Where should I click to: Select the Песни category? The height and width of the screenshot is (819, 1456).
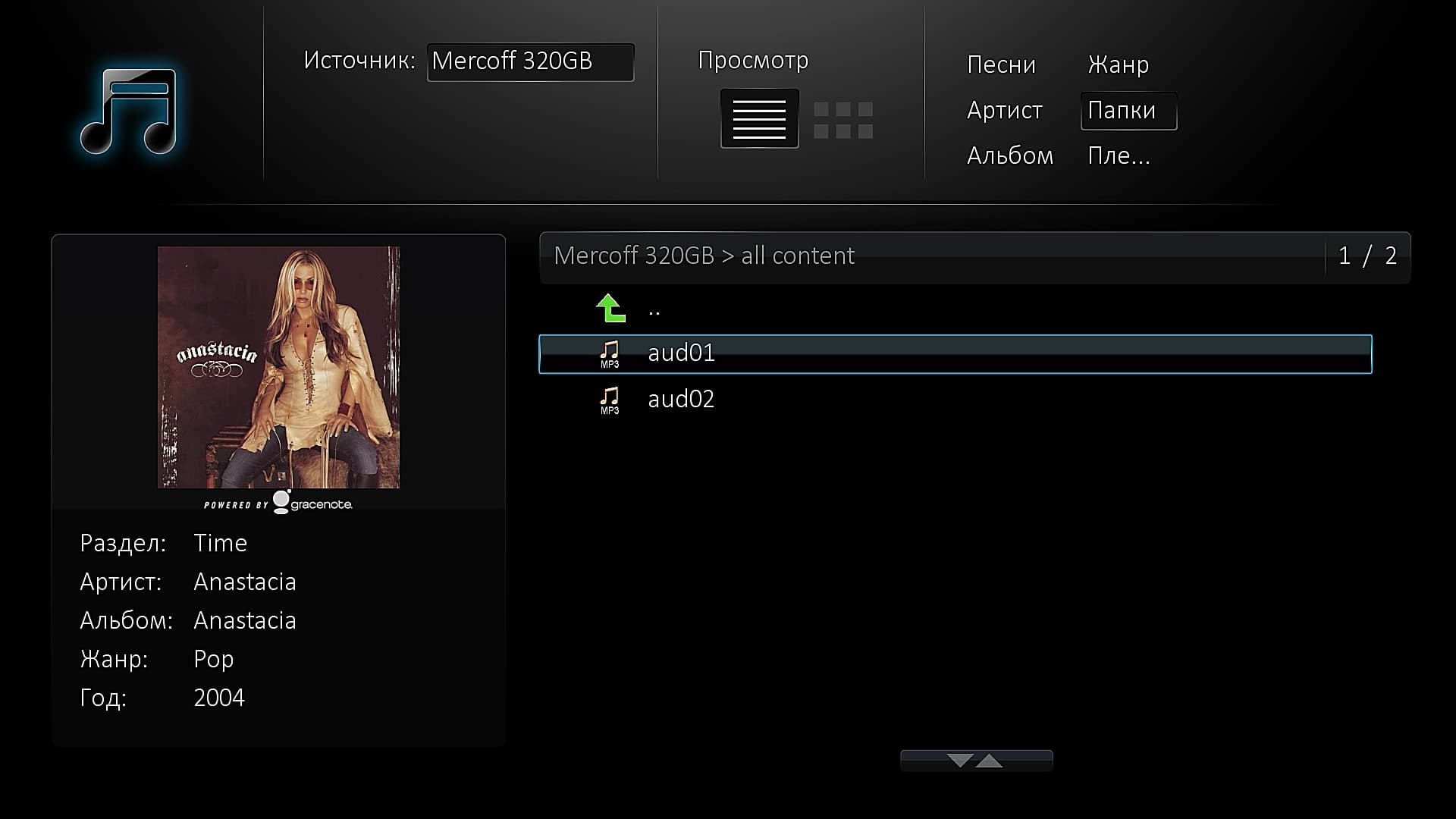tap(1001, 65)
